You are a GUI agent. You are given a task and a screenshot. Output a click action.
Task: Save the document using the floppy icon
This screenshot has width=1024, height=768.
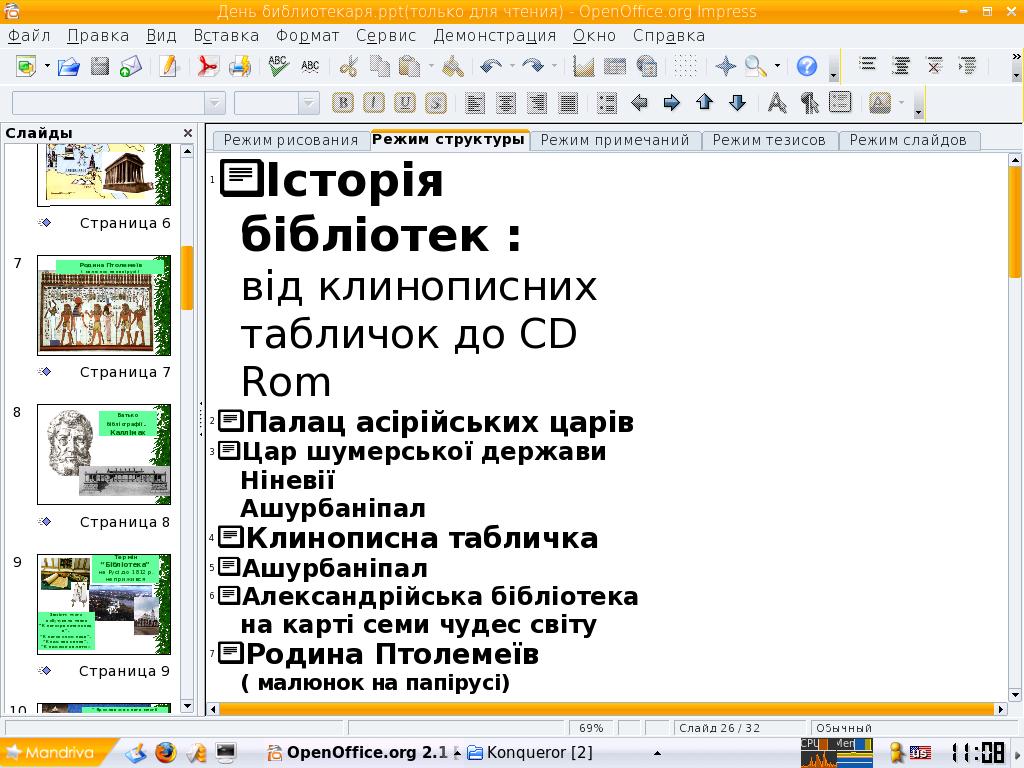point(100,66)
